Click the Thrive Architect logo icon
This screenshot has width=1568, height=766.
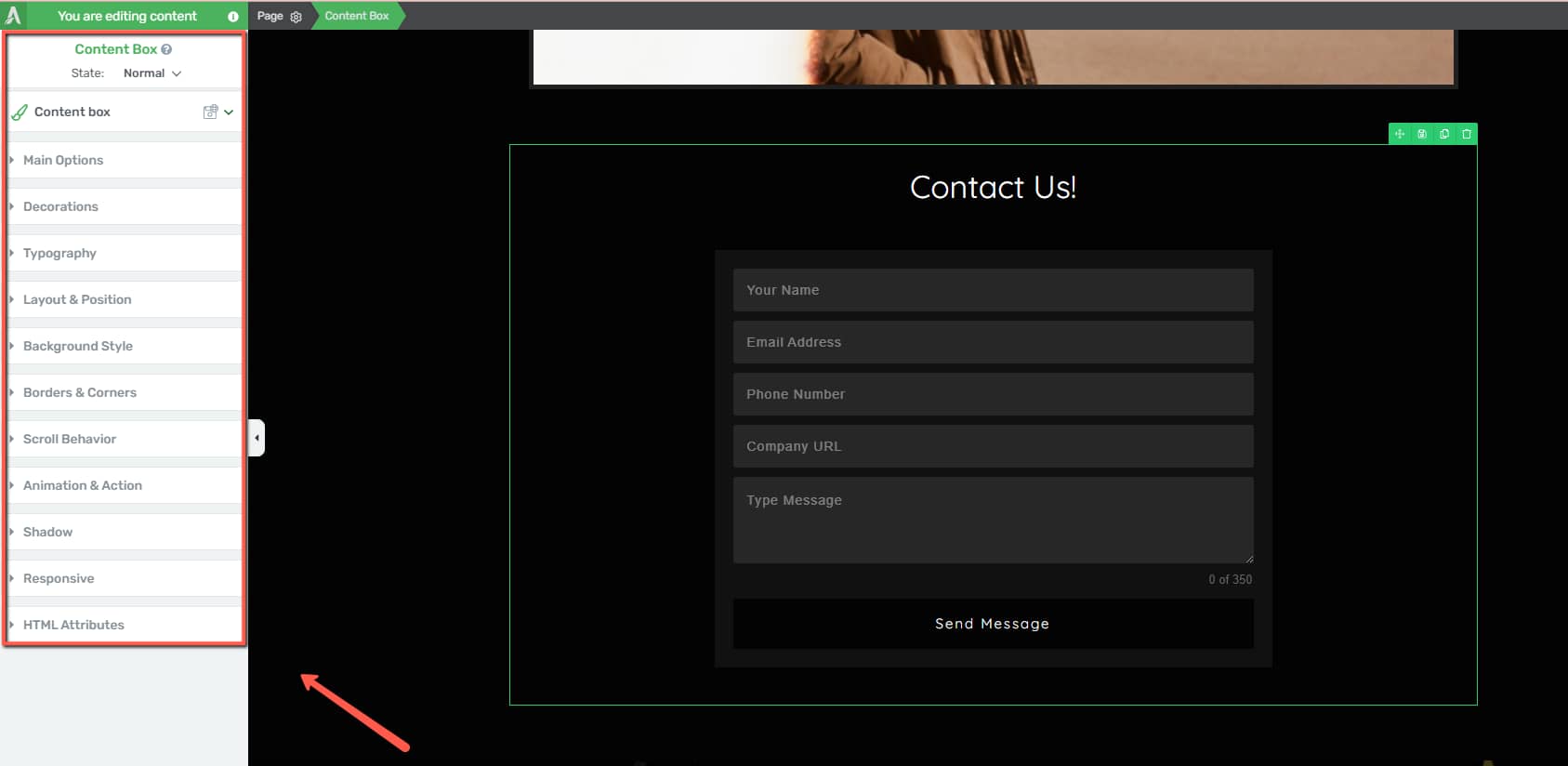pos(13,16)
